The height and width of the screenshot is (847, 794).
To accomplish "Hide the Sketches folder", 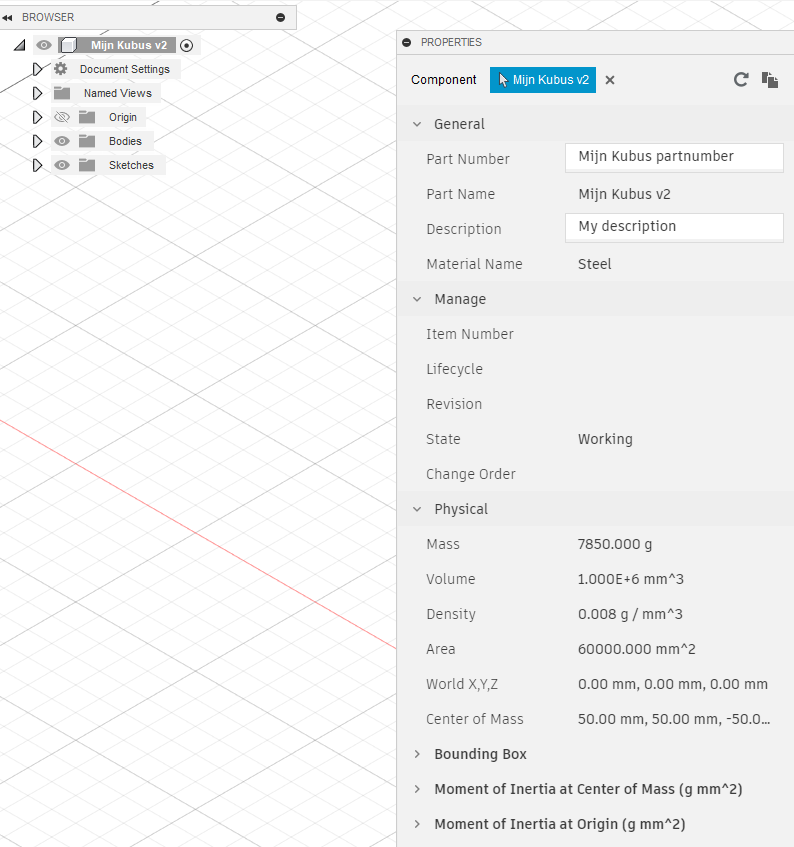I will tap(62, 165).
